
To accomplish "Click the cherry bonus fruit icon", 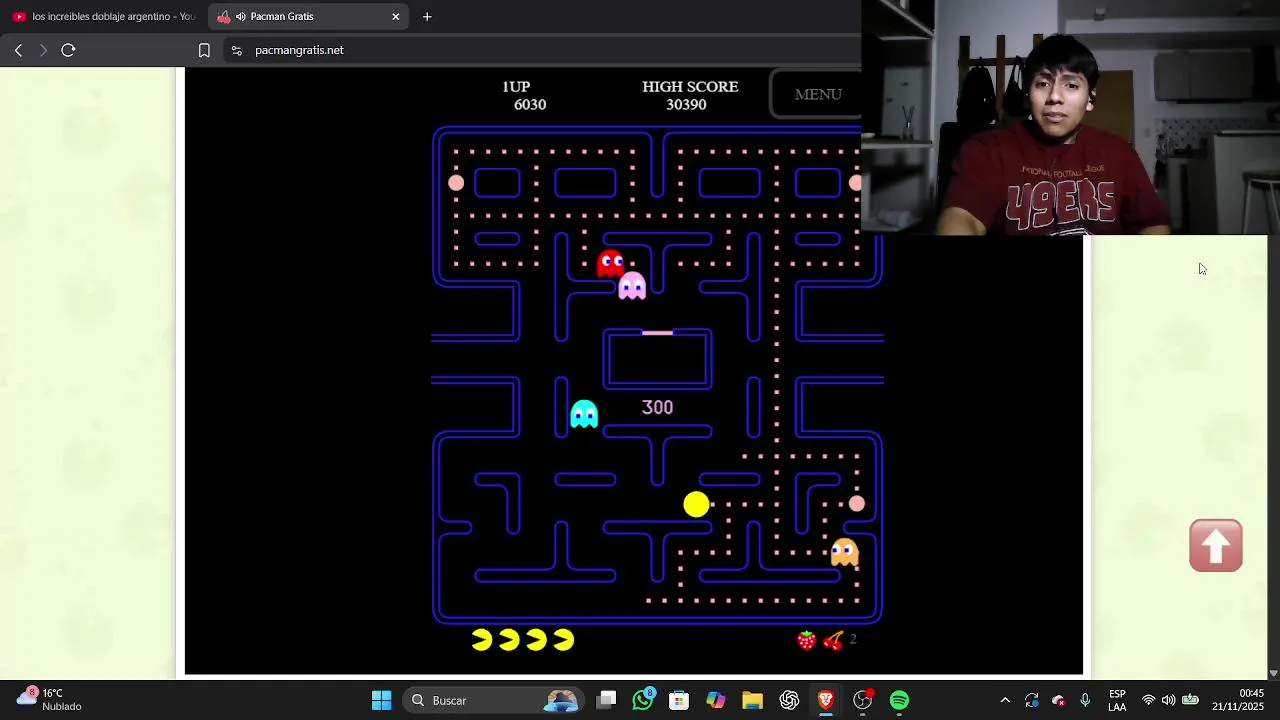I will pos(833,640).
